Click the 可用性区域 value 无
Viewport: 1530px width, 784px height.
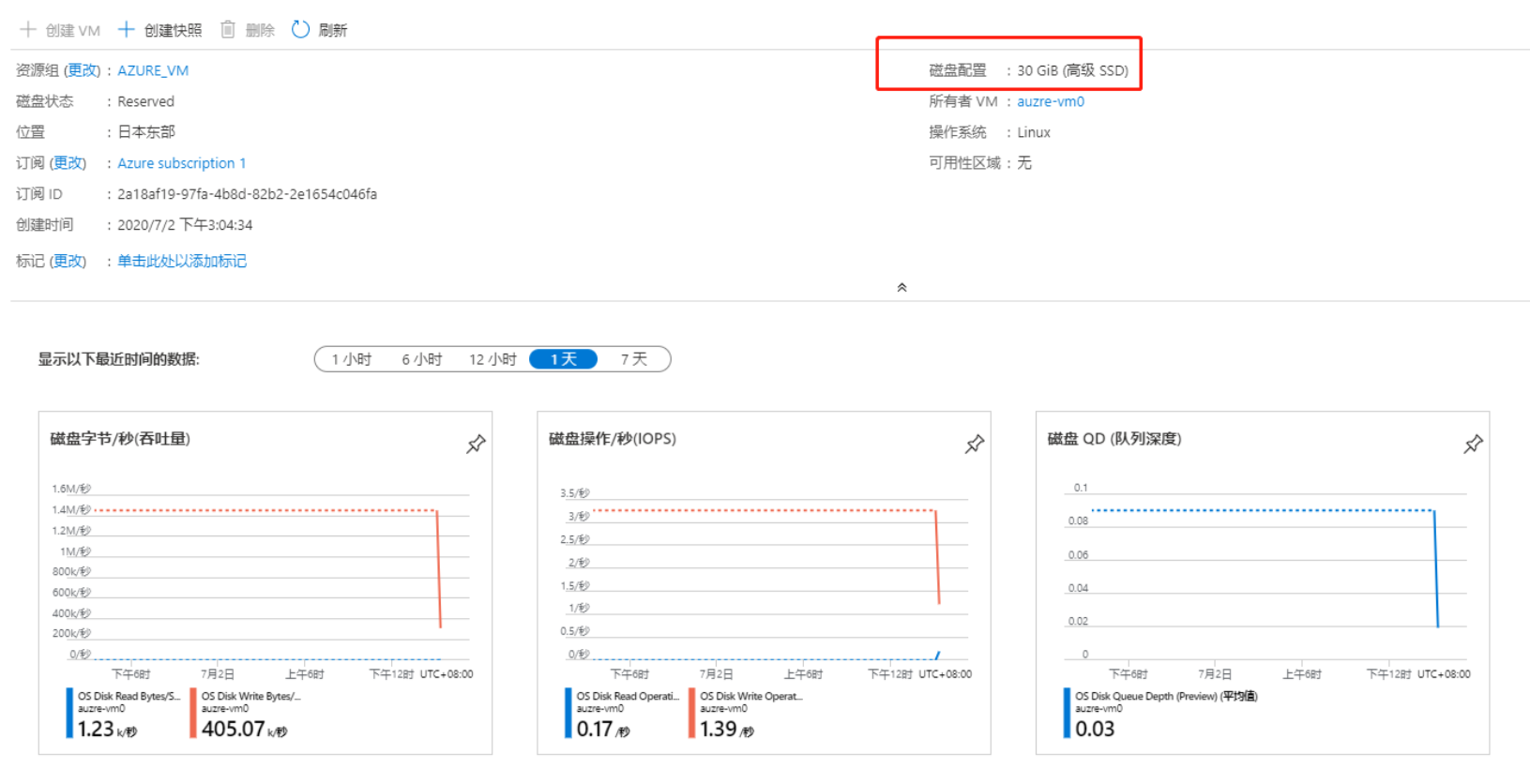tap(1024, 163)
